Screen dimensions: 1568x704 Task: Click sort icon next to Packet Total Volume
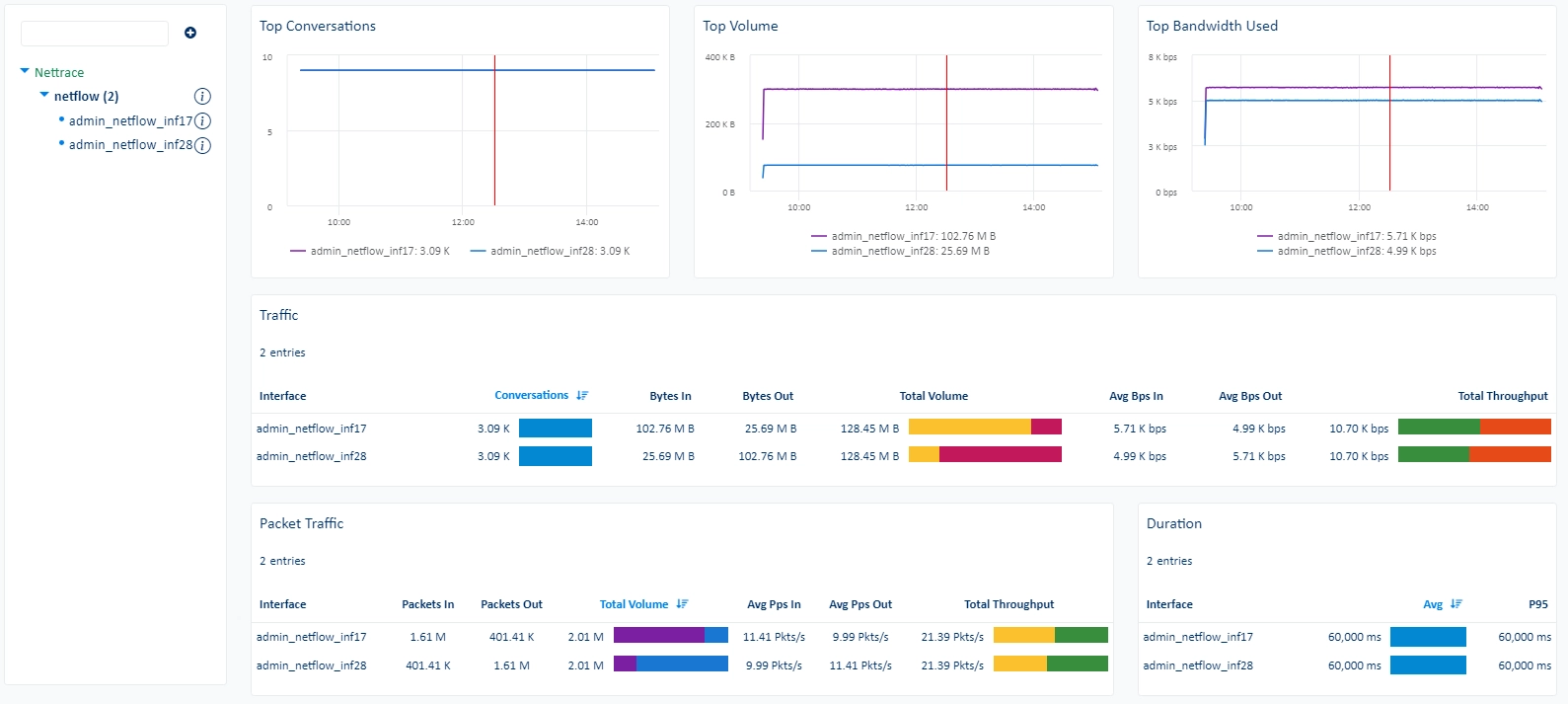click(682, 604)
